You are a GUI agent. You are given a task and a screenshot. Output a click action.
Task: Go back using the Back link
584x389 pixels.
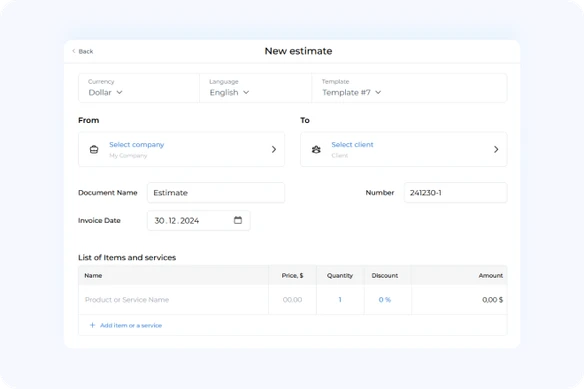pos(82,51)
